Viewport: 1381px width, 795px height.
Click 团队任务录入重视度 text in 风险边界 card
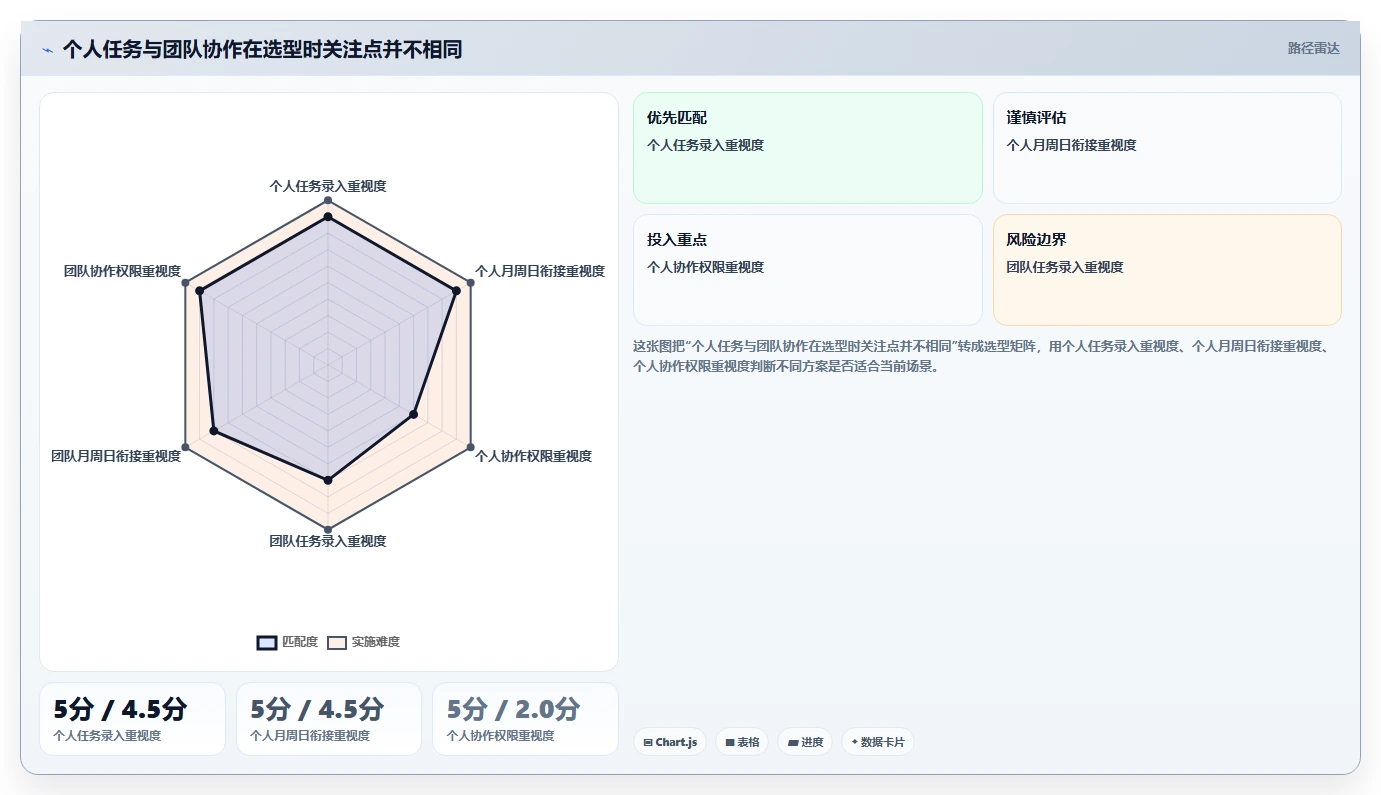(1065, 267)
